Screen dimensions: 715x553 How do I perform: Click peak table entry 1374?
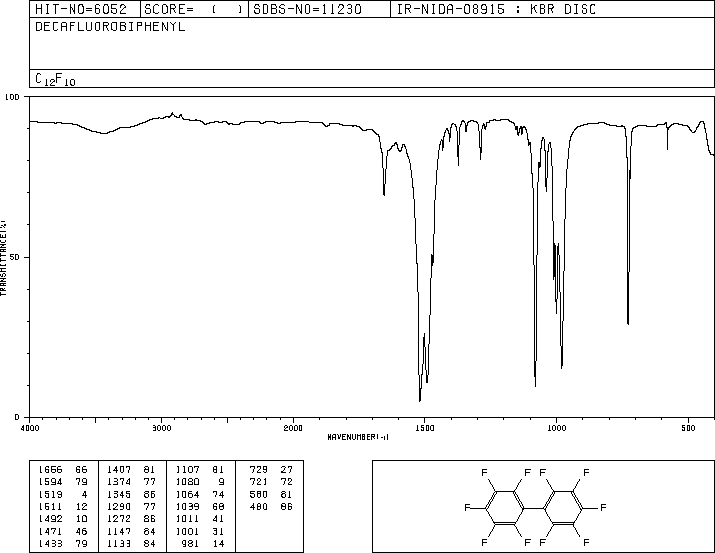[119, 482]
